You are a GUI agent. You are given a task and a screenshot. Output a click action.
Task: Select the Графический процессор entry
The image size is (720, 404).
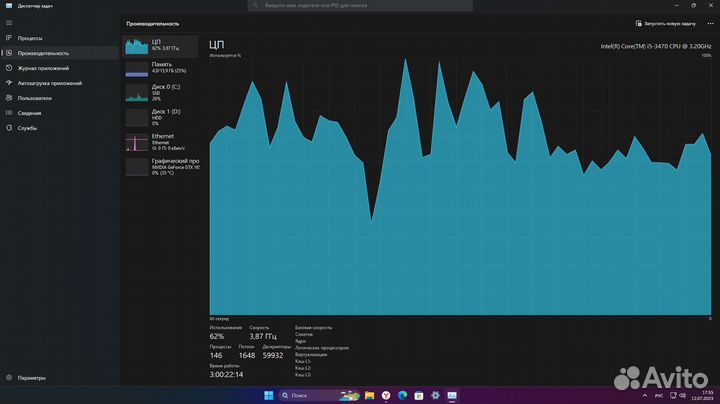[x=161, y=167]
